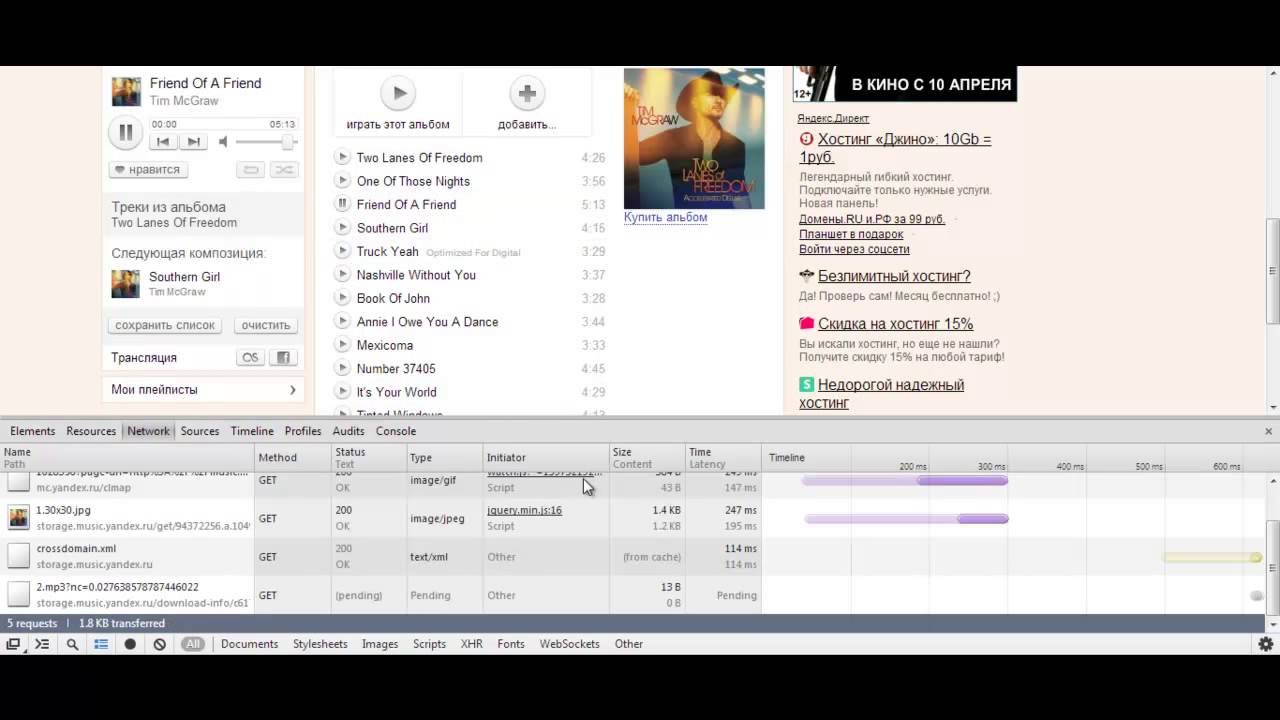Filter network by All

pyautogui.click(x=193, y=644)
